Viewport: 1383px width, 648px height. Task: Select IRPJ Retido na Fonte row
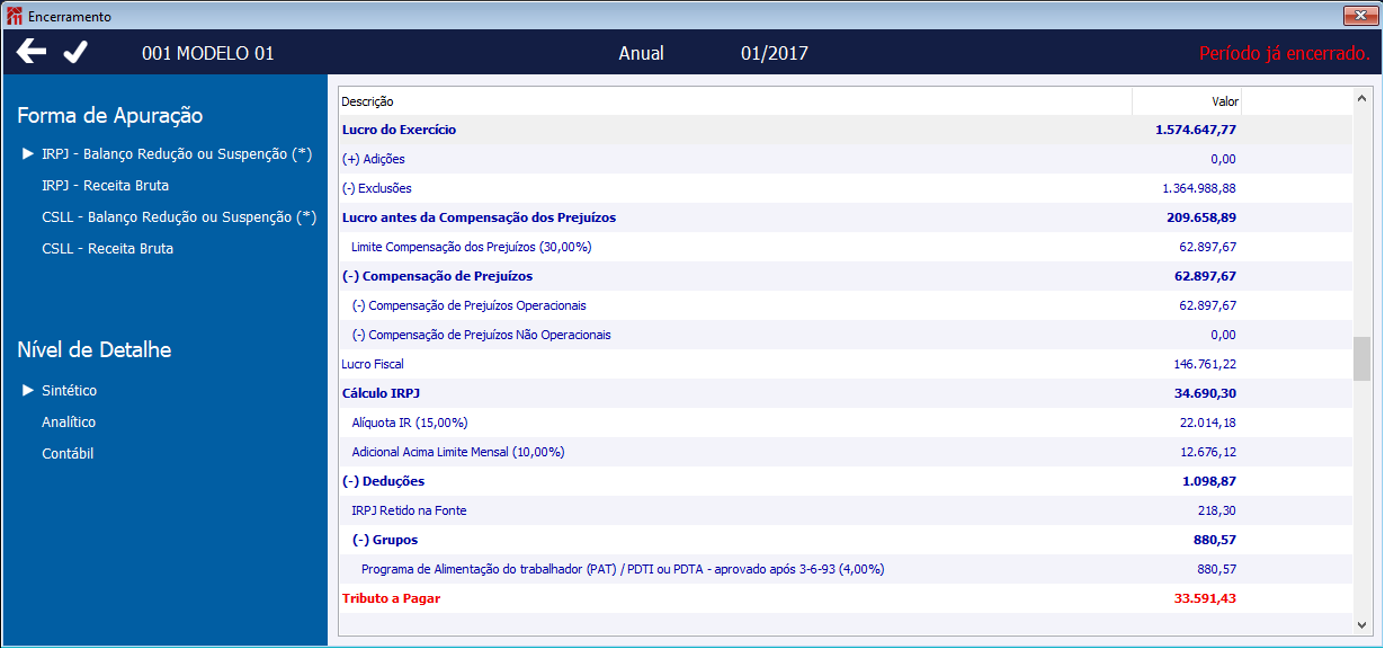845,511
